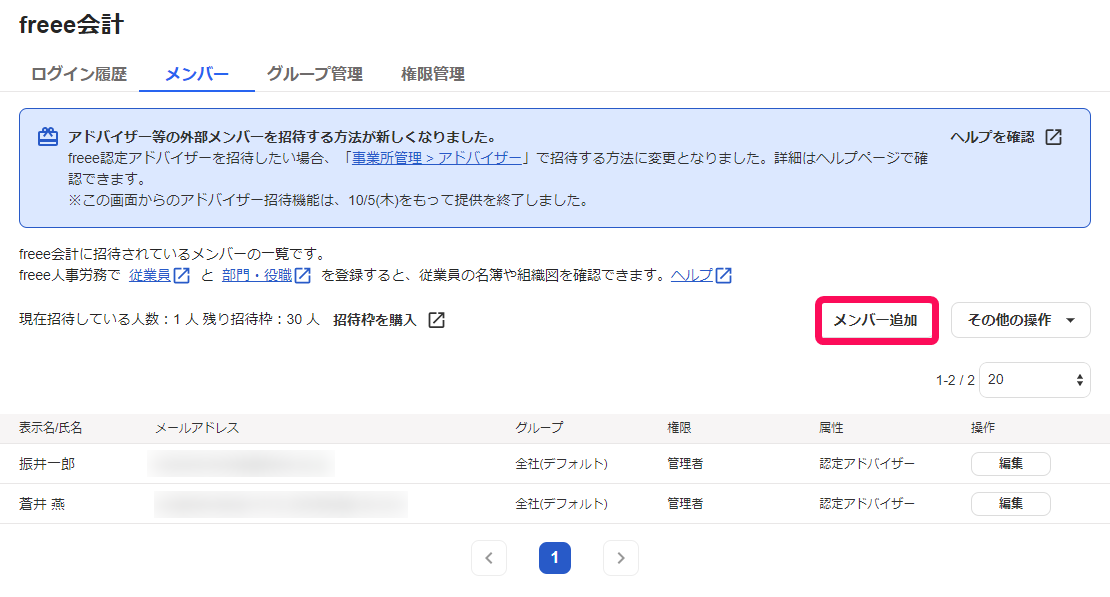Open the ログイン履歴 tab

(79, 74)
